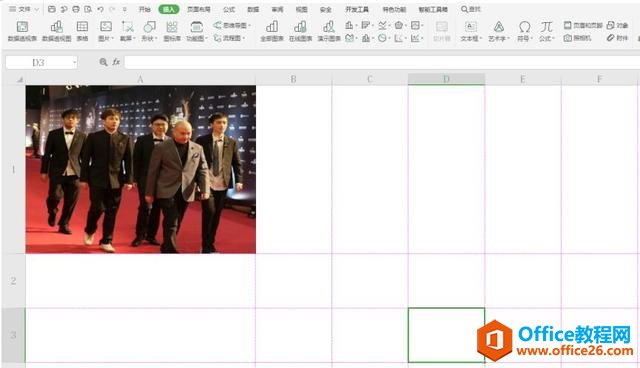Image resolution: width=640 pixels, height=368 pixels.
Task: Save the file with the quick access icon
Action: (x=51, y=9)
